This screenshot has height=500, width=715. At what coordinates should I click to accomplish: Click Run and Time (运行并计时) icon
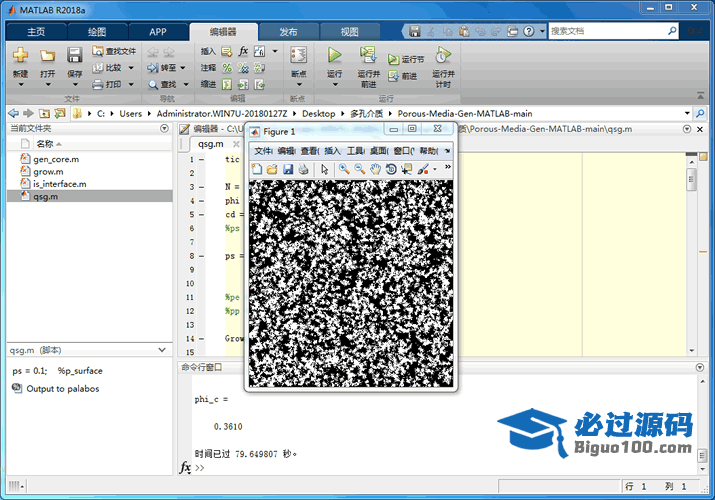pos(443,55)
